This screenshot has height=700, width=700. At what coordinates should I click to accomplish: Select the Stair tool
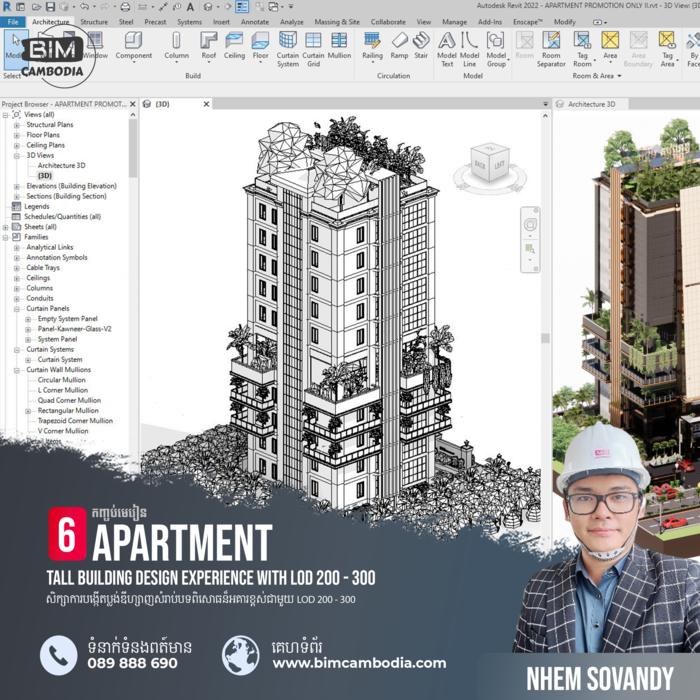pos(421,47)
